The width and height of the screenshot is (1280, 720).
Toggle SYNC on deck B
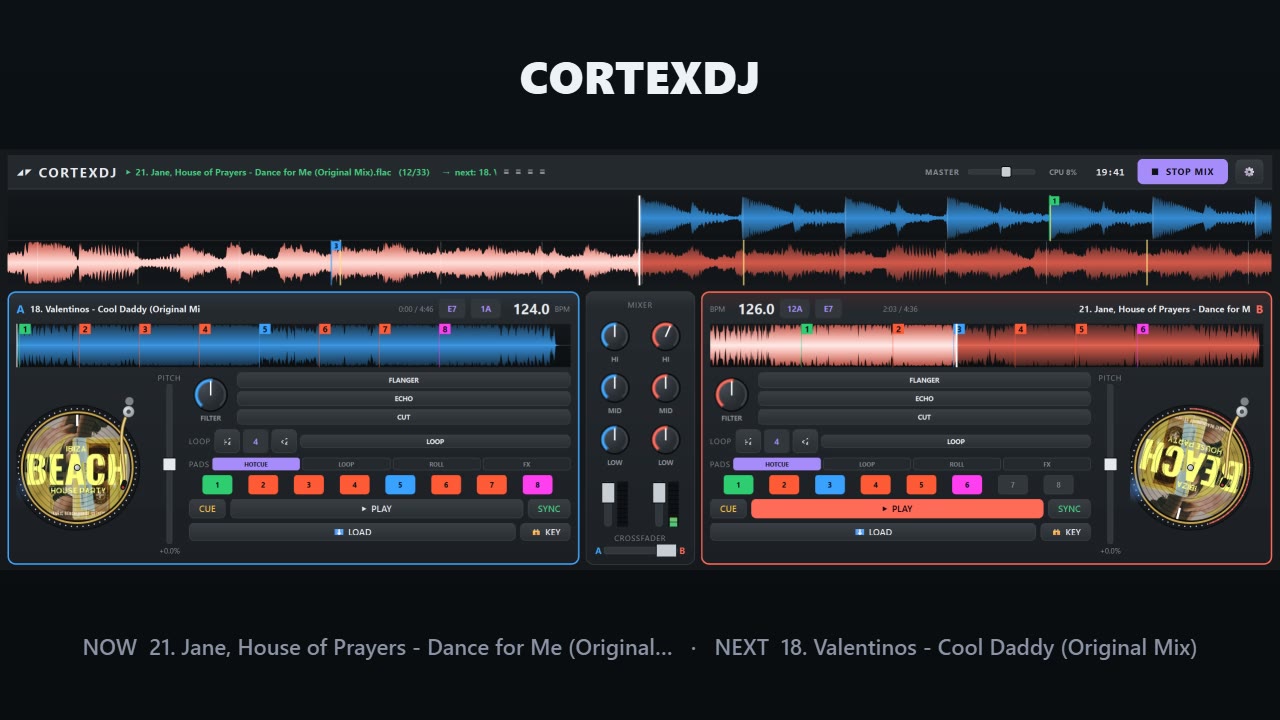(x=1070, y=509)
